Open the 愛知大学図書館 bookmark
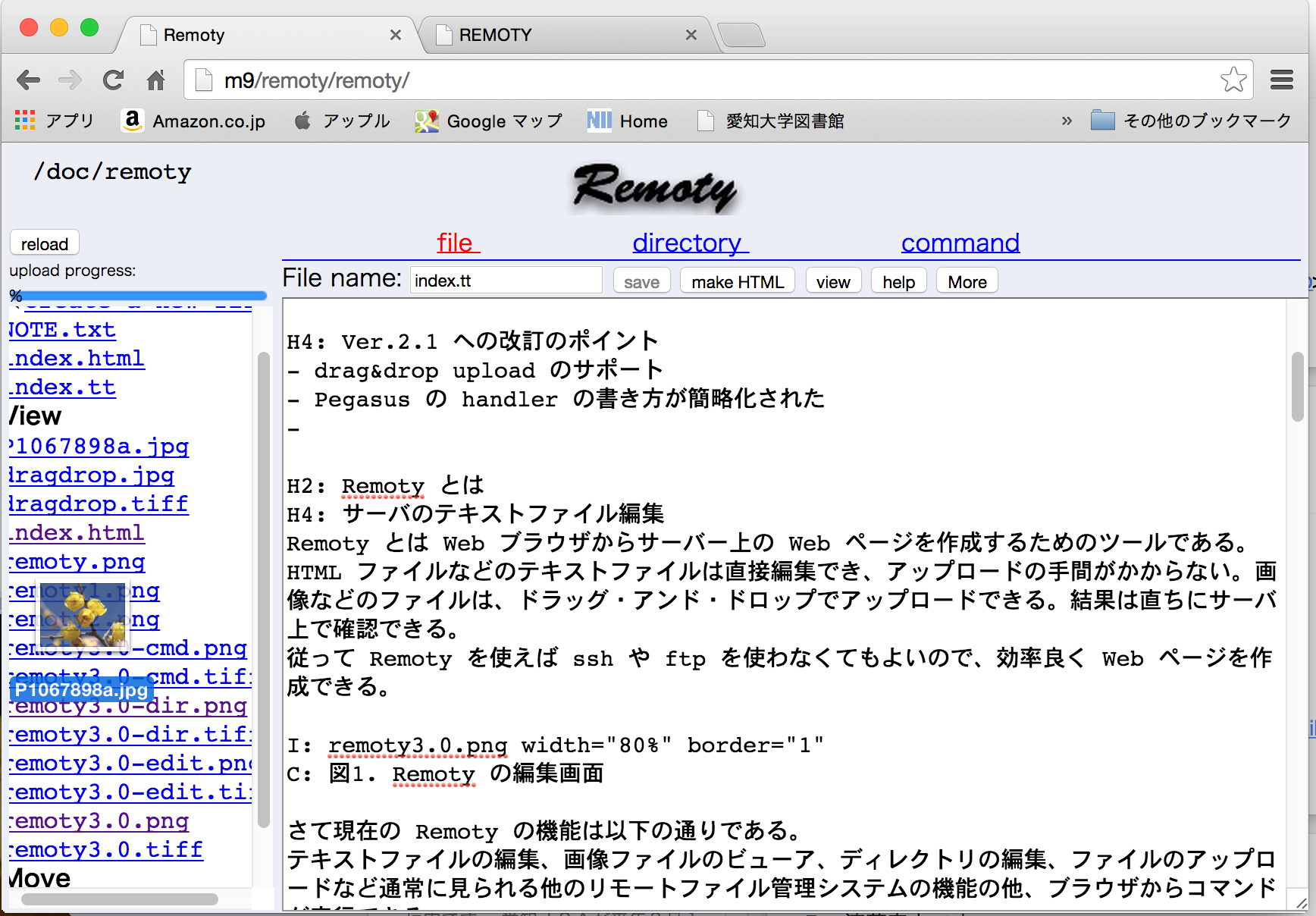Screen dimensions: 1316x916 [x=771, y=121]
